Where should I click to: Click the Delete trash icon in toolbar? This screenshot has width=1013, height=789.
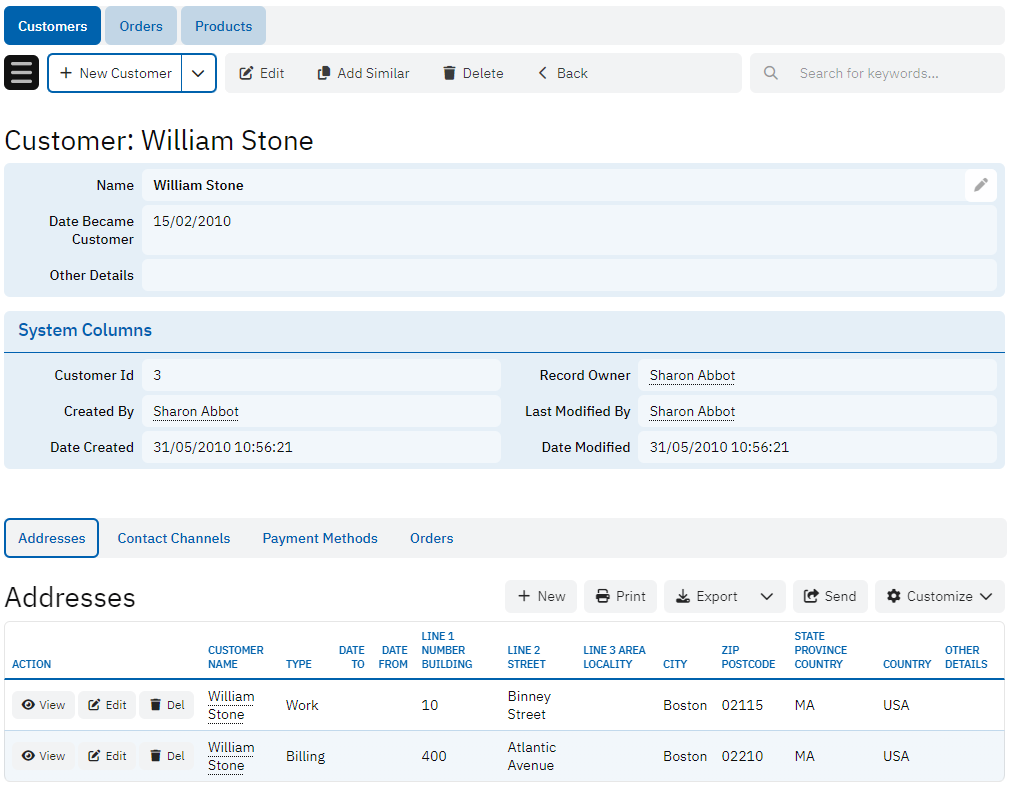point(450,73)
